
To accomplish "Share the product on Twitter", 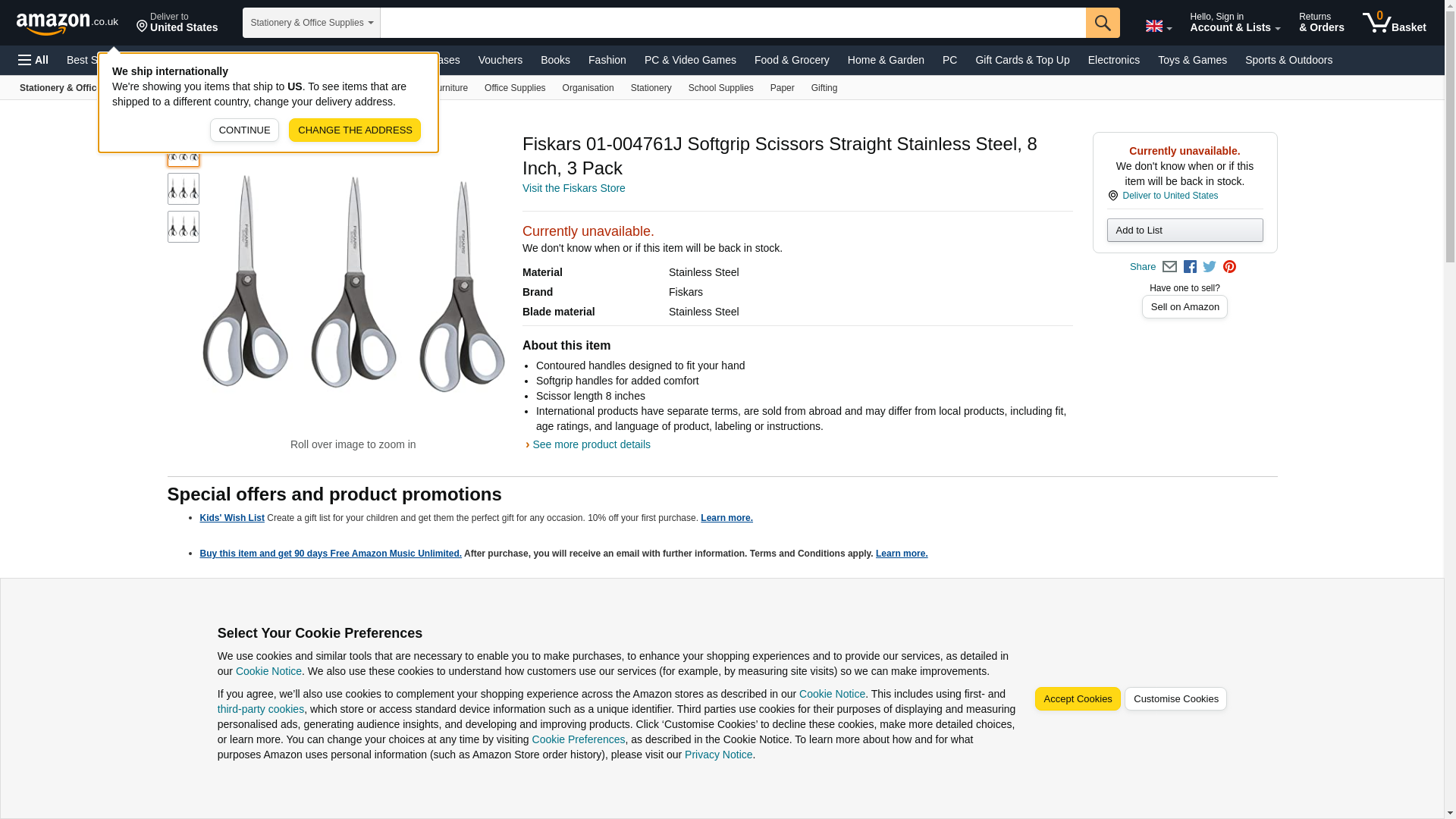I will [1210, 267].
